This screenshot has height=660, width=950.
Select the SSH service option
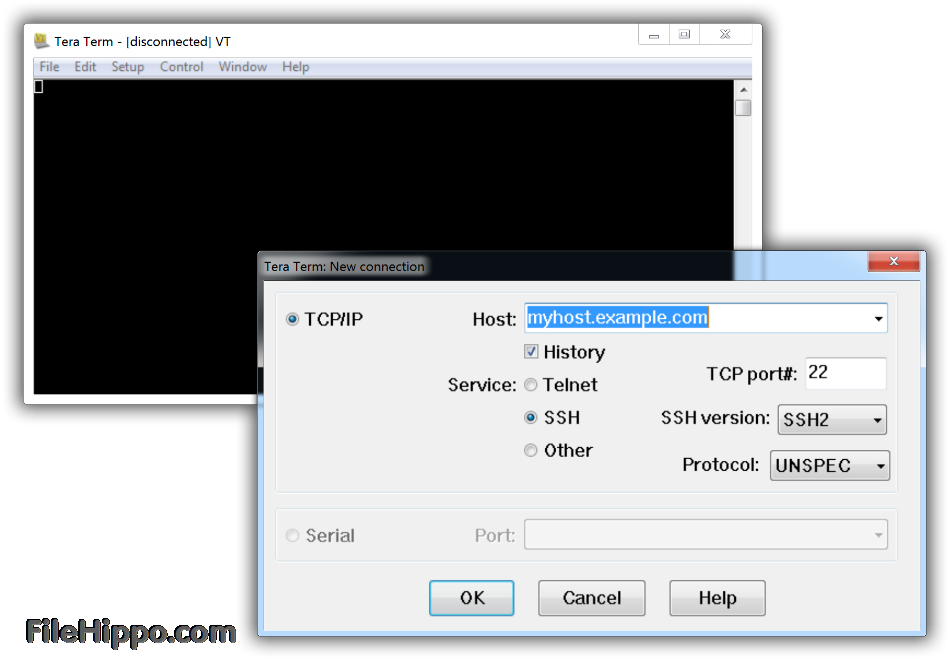tap(531, 418)
